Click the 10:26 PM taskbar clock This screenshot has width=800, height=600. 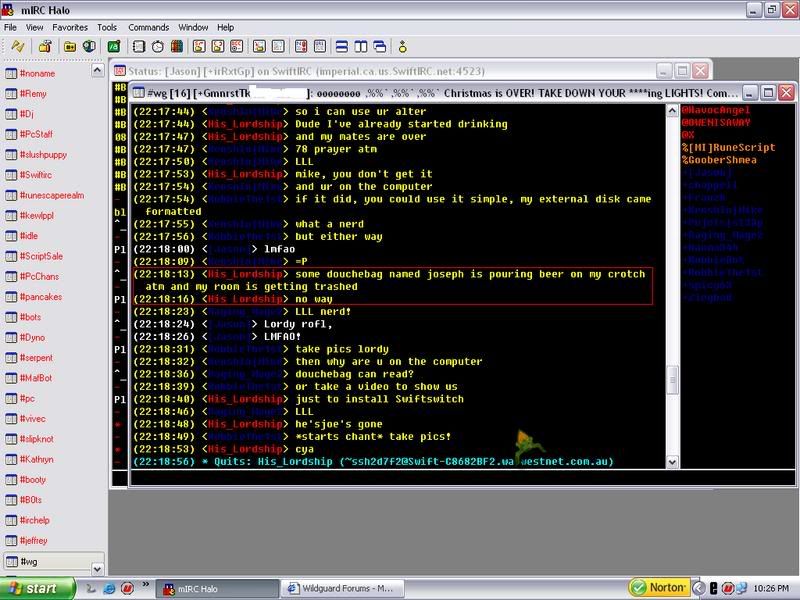[770, 589]
